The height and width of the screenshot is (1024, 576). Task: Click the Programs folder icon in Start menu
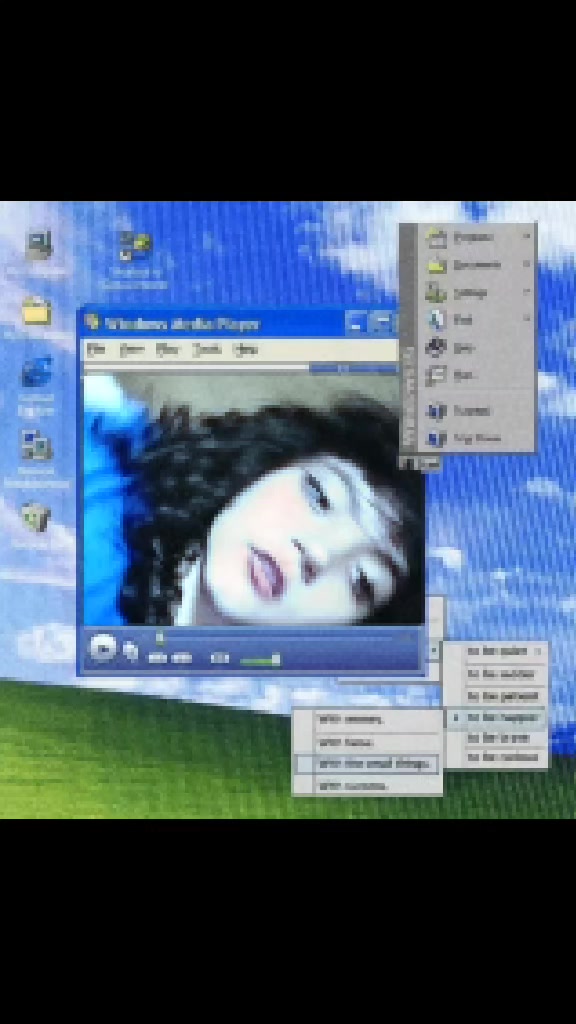[436, 238]
